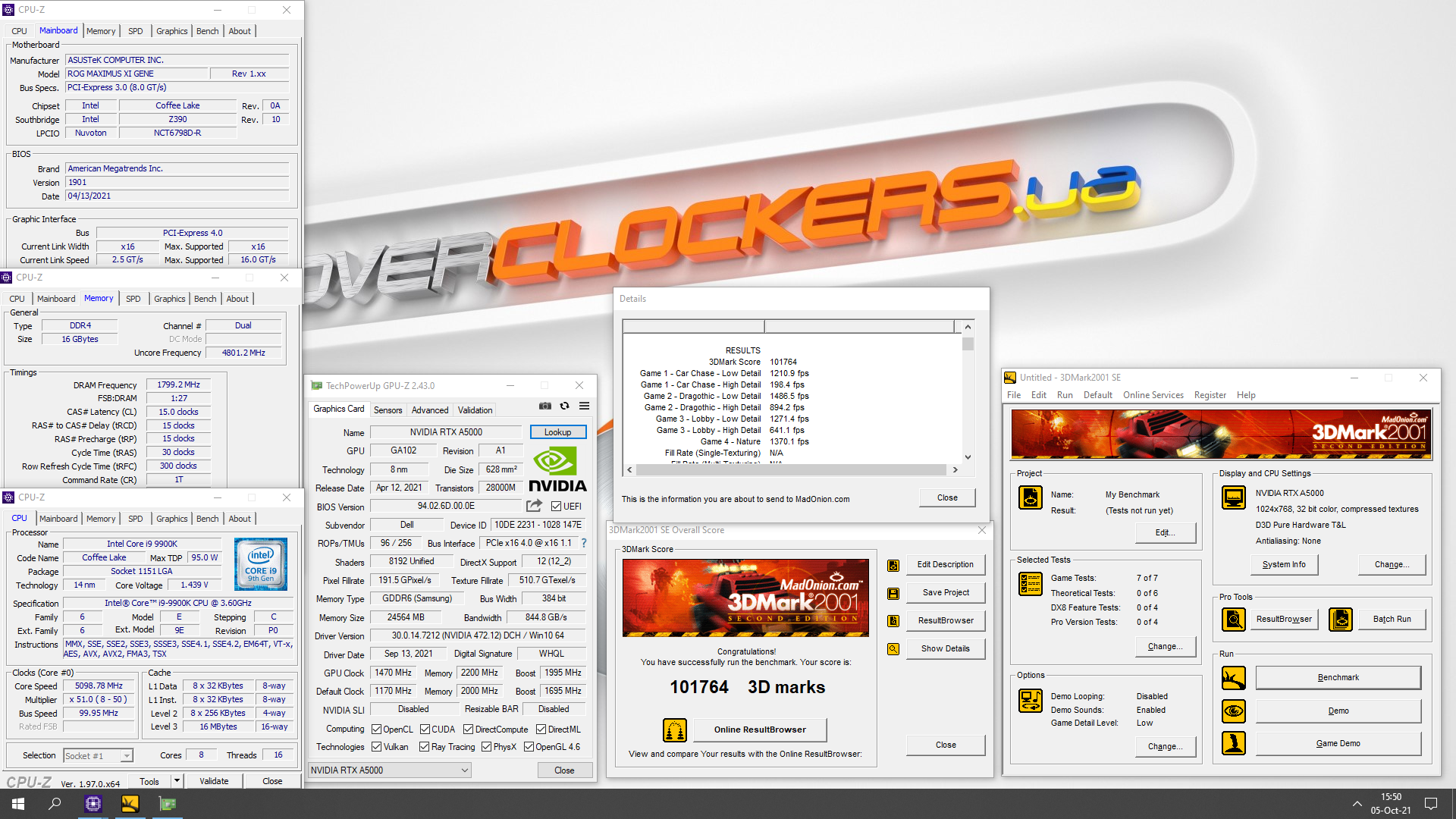Open the Validation tab in GPU-Z
1456x819 pixels.
point(475,410)
